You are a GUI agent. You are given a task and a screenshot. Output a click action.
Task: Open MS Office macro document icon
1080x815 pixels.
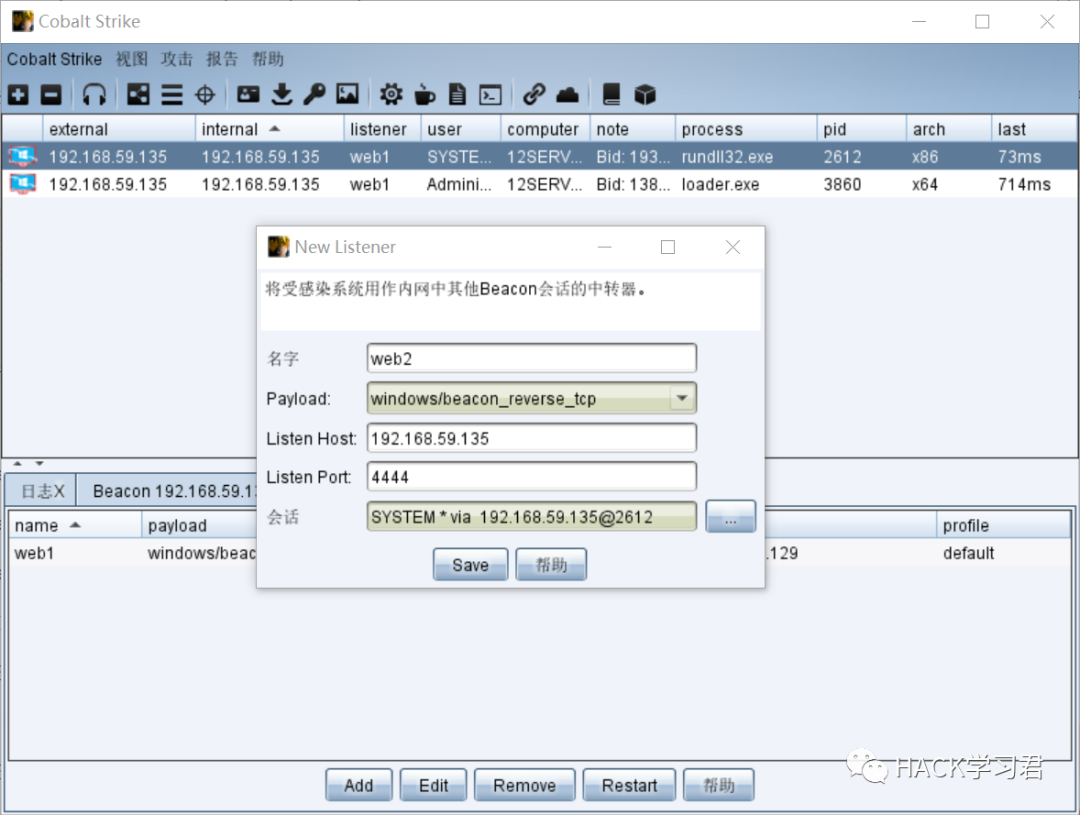[457, 94]
